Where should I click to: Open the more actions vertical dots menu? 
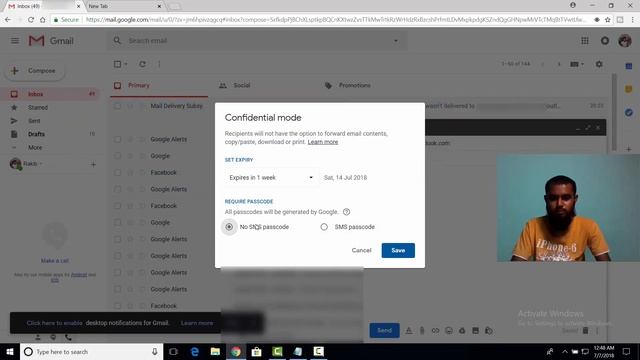pos(159,64)
